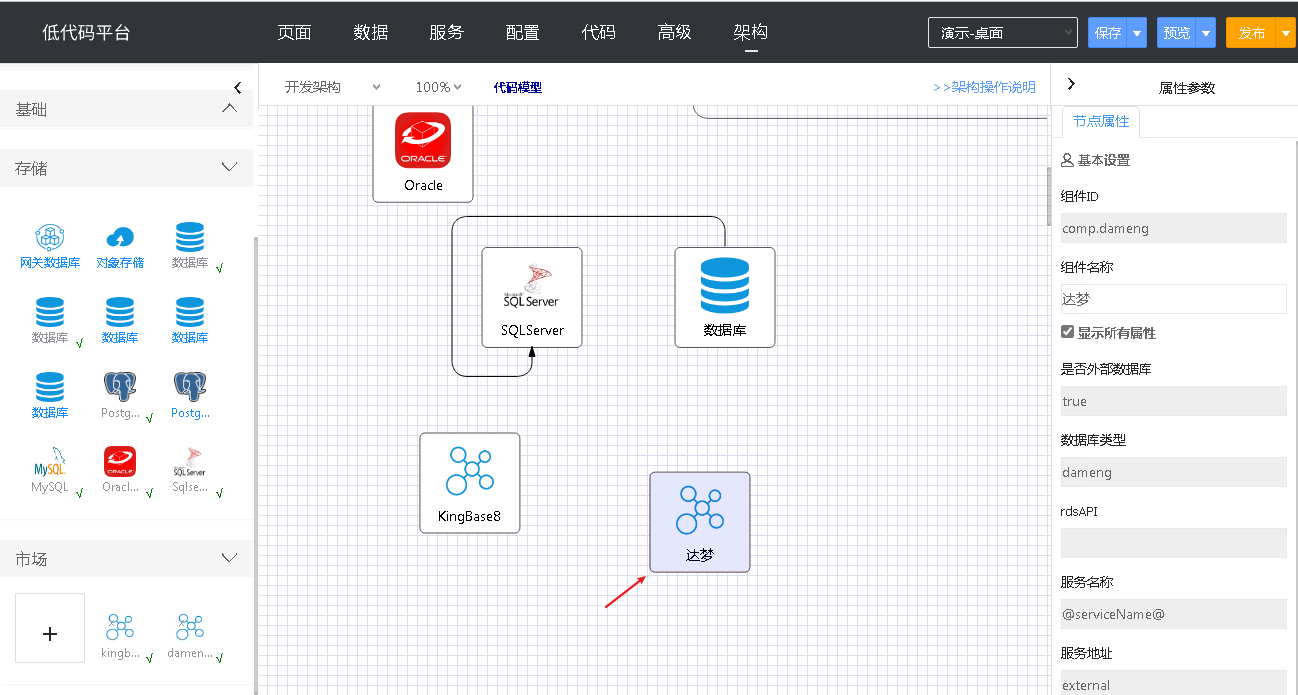The height and width of the screenshot is (695, 1298).
Task: Click the 保存 button
Action: point(1108,33)
